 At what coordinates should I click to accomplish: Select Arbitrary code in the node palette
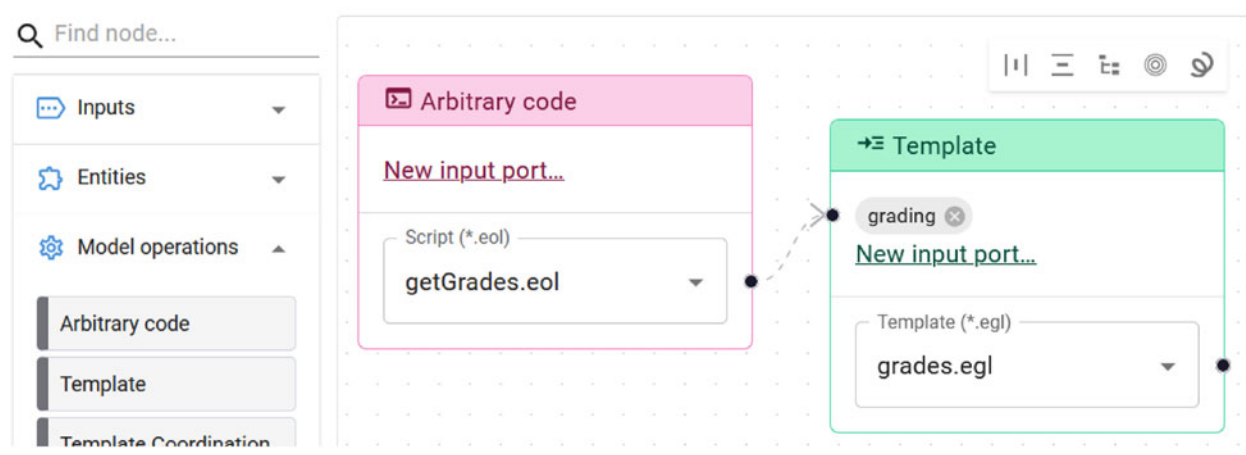click(166, 324)
